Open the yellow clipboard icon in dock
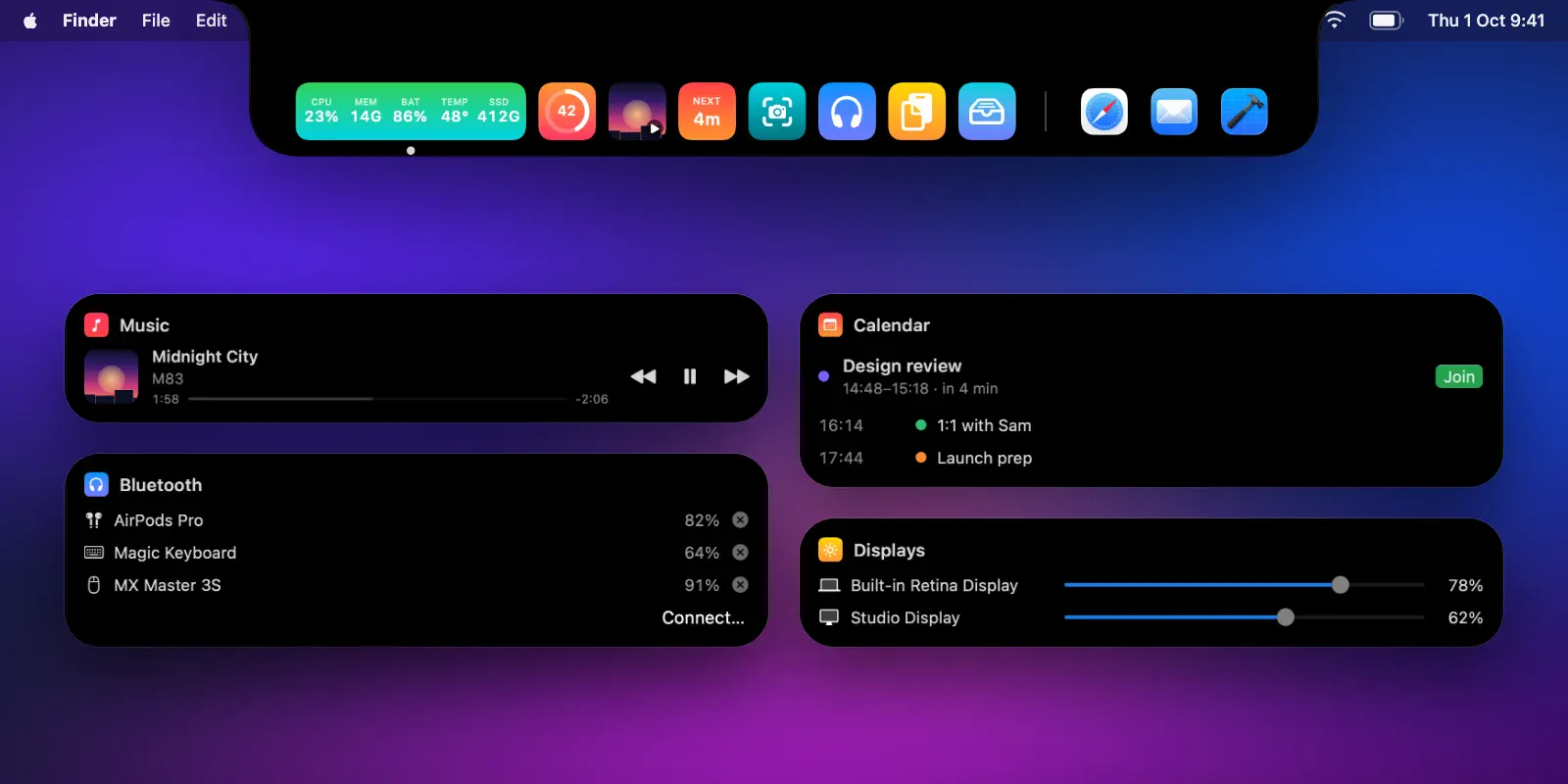This screenshot has height=784, width=1568. pos(917,111)
